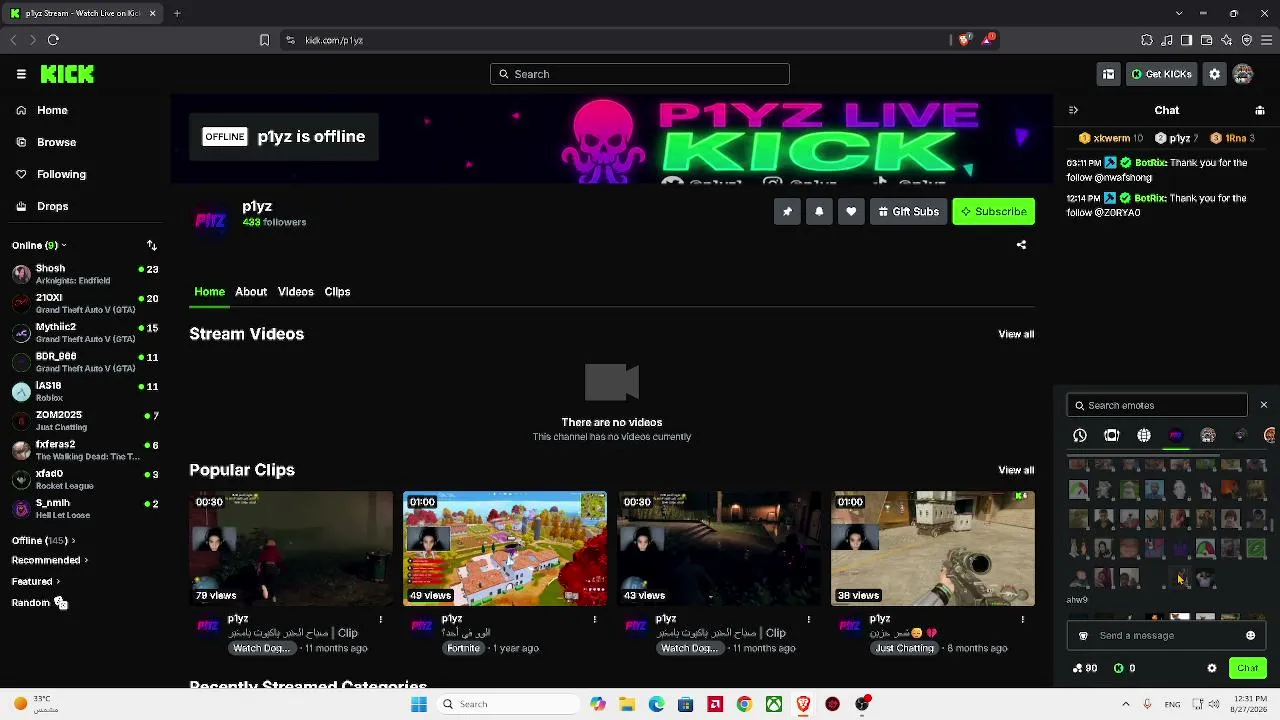Open Brave main menu
1280x720 pixels.
[x=1267, y=40]
